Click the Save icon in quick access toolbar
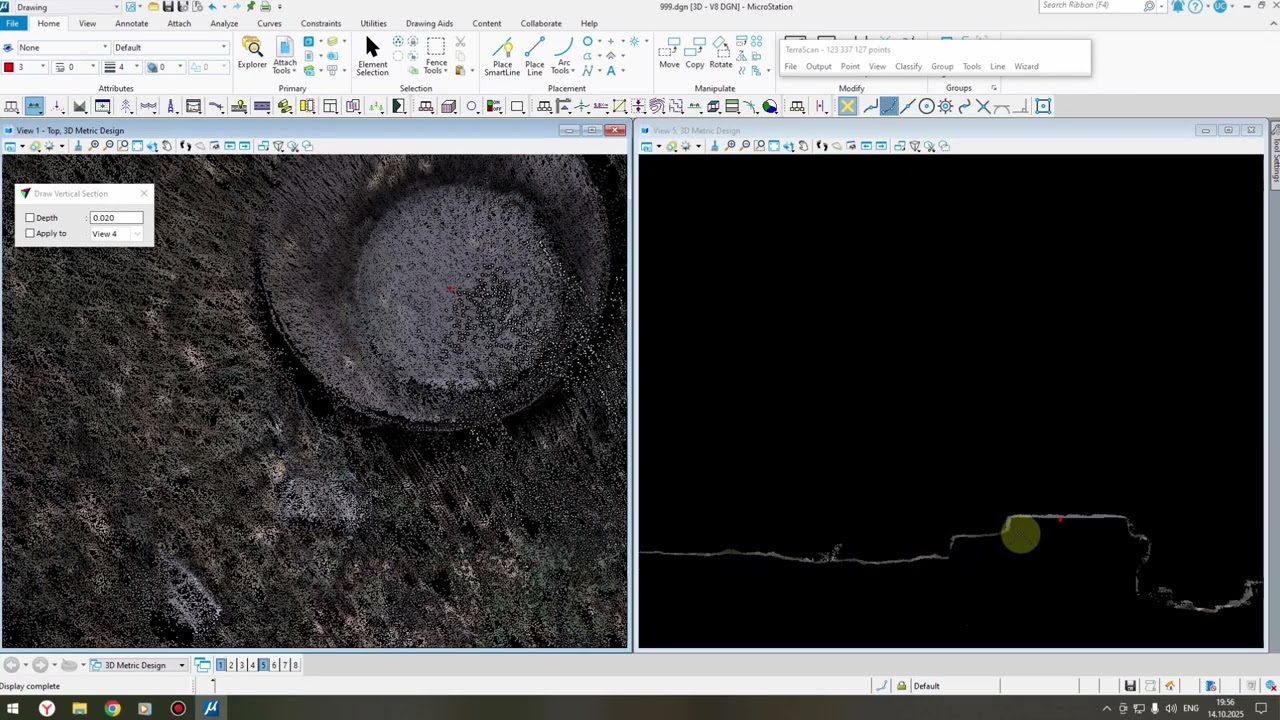The height and width of the screenshot is (720, 1280). click(168, 7)
